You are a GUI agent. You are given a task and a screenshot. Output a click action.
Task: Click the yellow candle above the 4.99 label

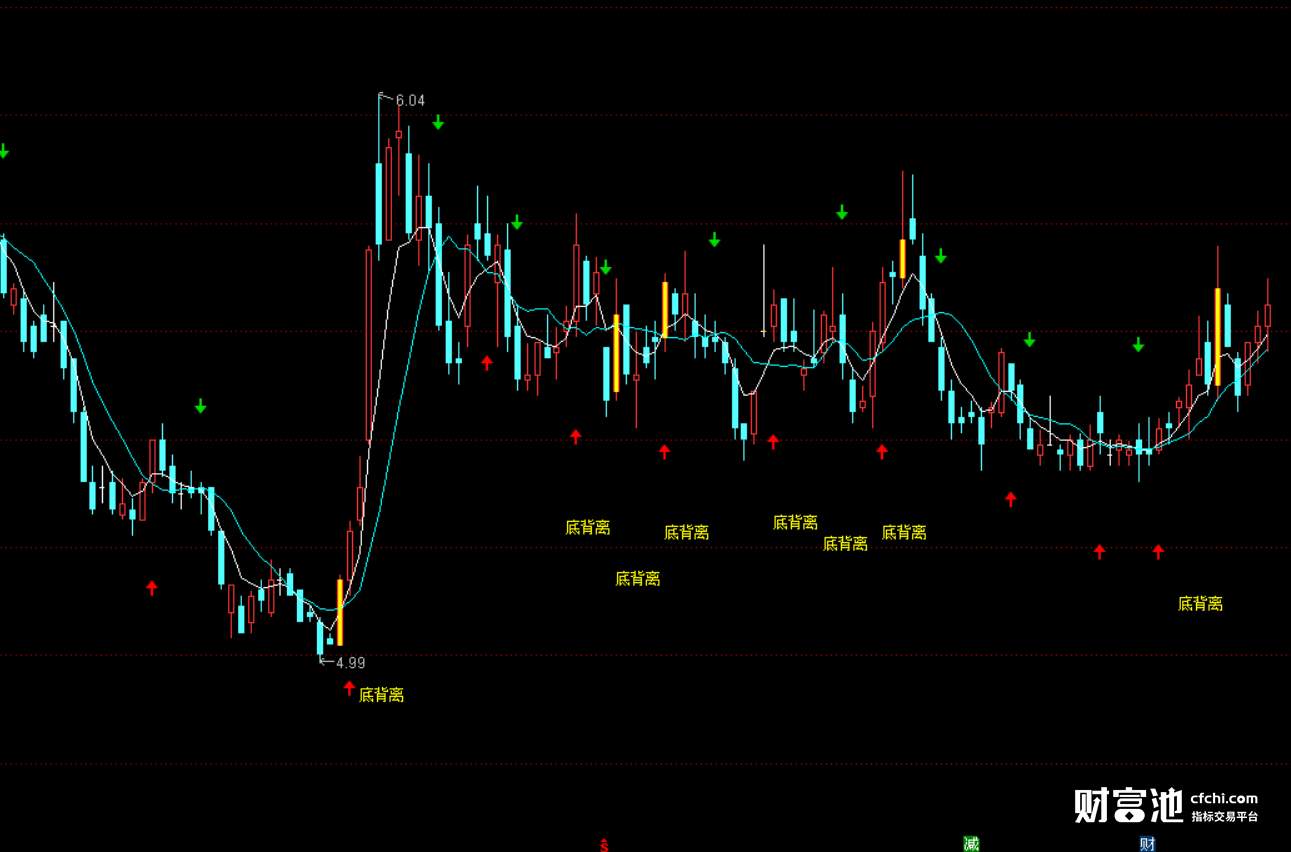click(x=340, y=612)
